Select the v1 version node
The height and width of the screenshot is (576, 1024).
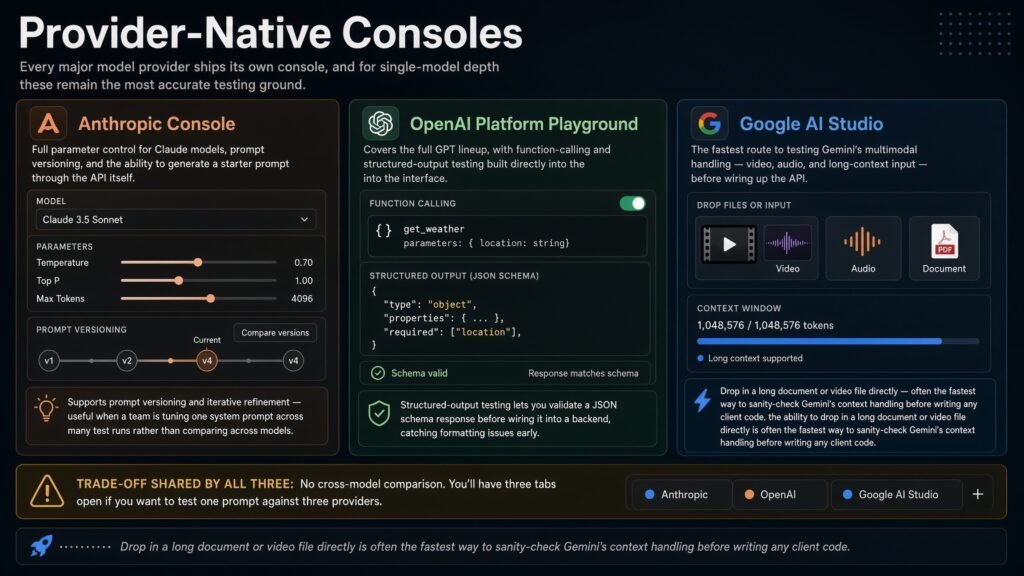pos(49,360)
